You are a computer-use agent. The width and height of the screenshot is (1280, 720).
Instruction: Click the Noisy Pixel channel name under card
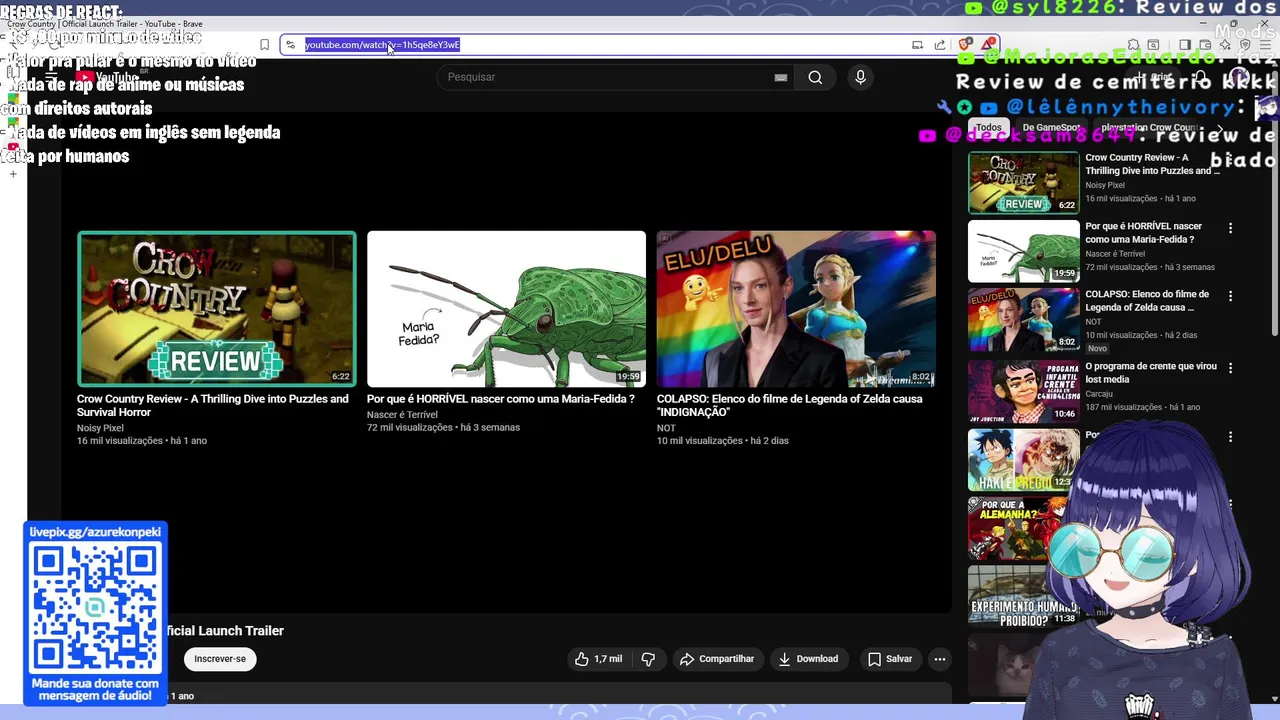(100, 428)
